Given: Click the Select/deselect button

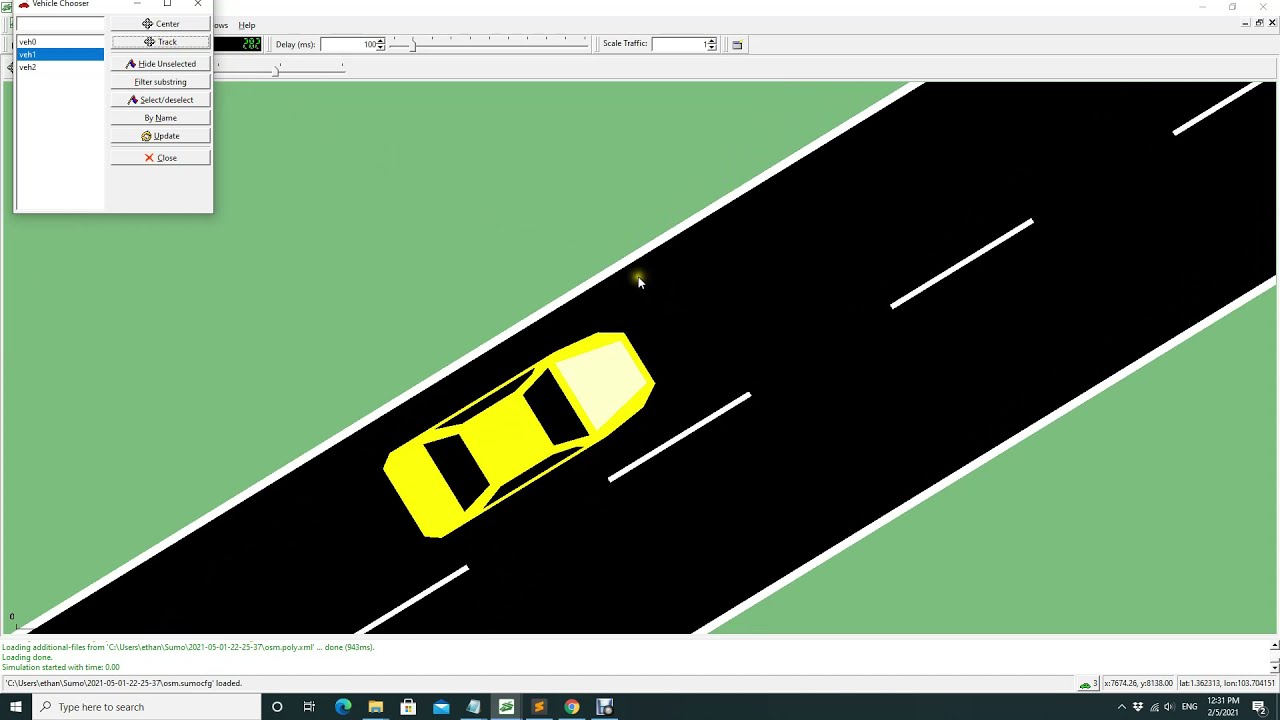Looking at the screenshot, I should tap(160, 100).
